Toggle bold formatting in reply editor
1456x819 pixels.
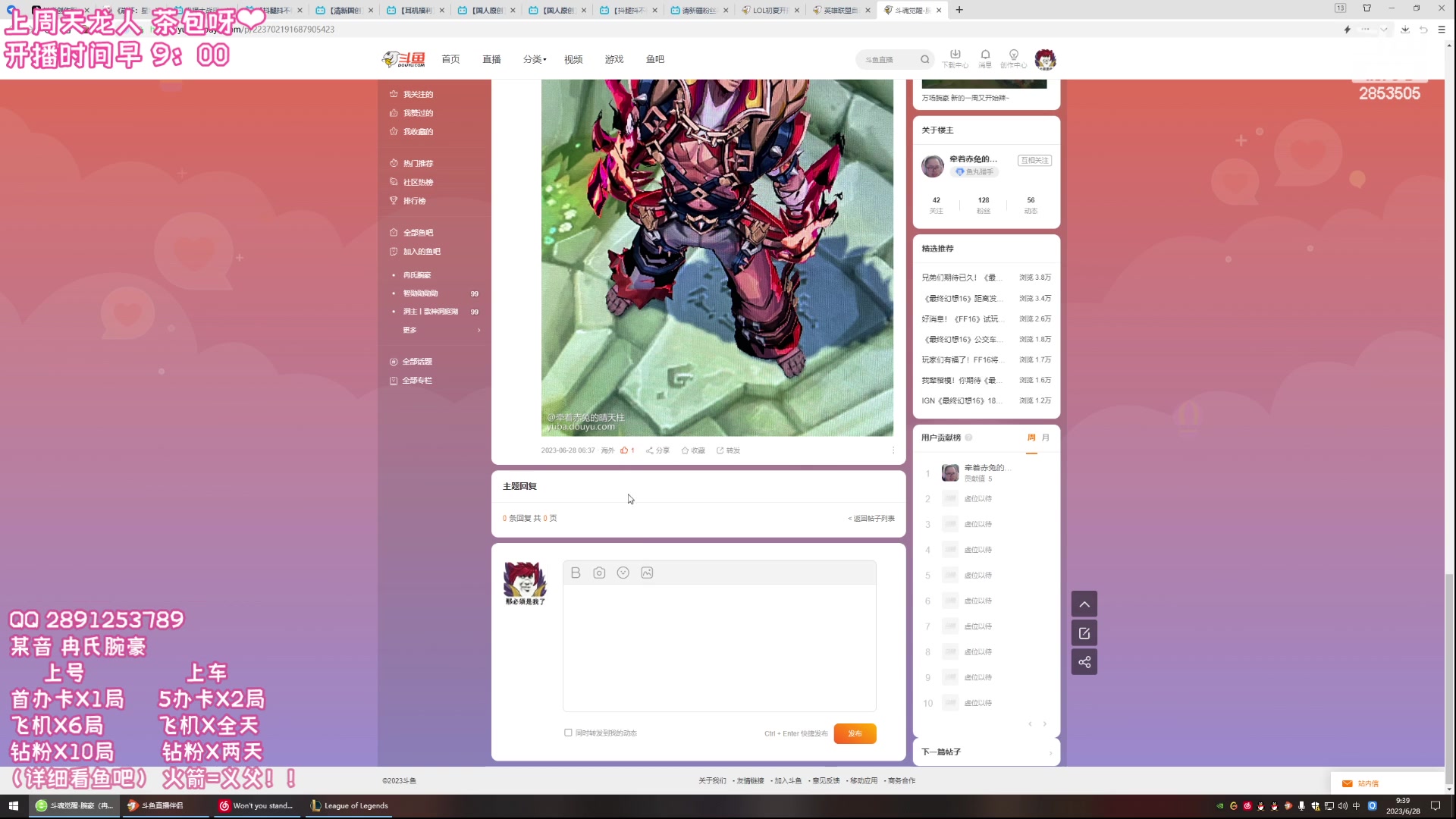coord(576,573)
